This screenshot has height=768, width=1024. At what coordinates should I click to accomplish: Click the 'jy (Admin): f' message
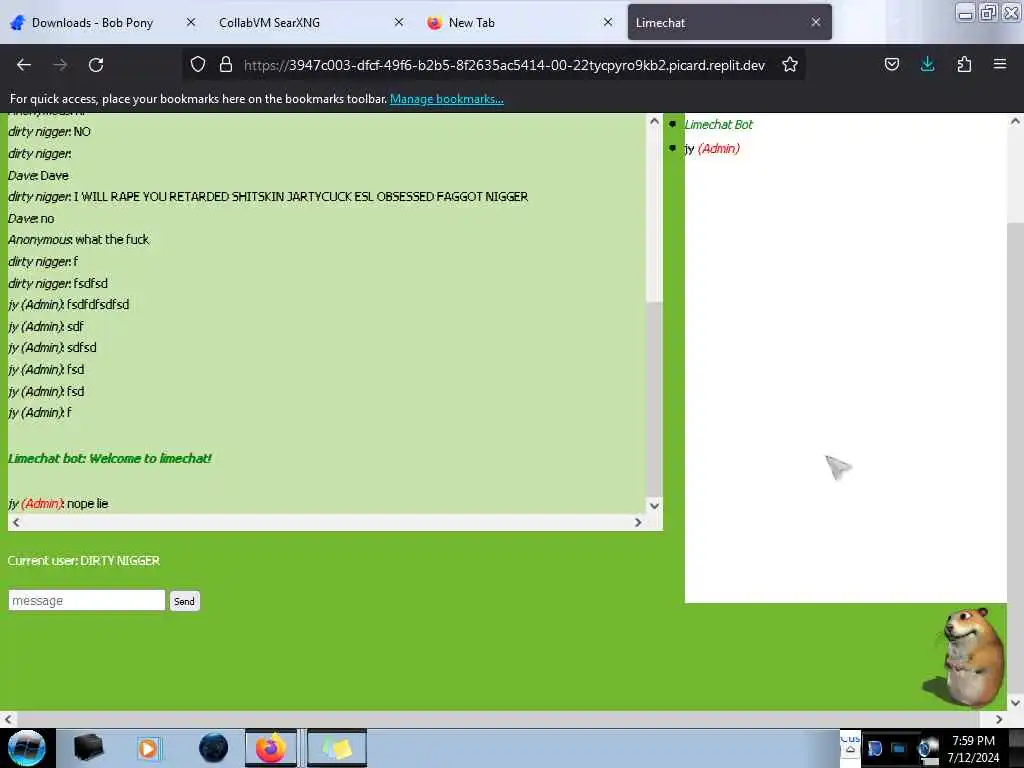[40, 412]
